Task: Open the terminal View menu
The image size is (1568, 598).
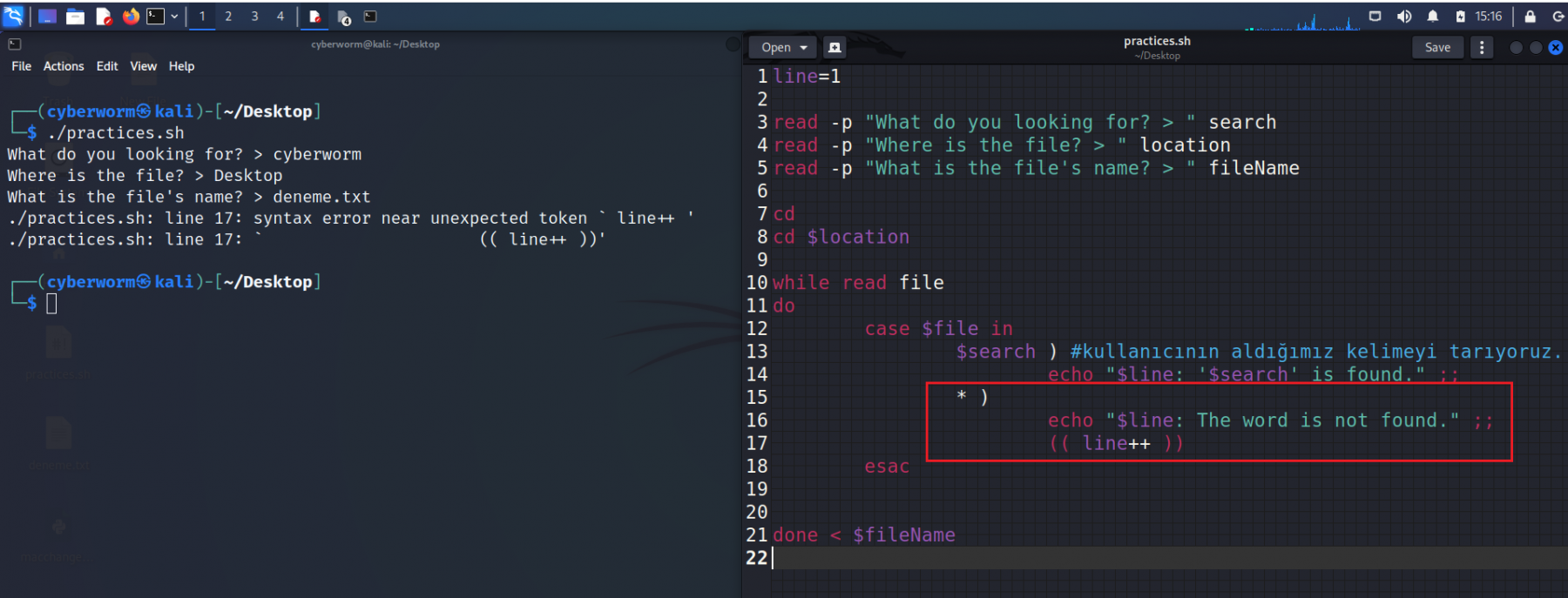Action: [x=143, y=66]
